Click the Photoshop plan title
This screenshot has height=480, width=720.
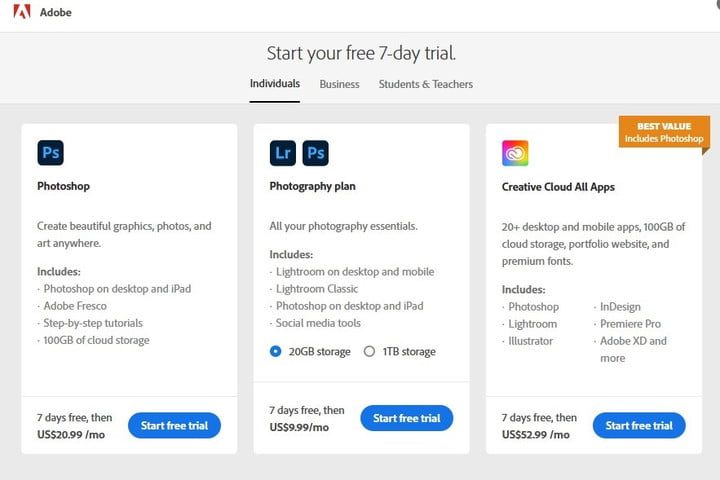(63, 186)
